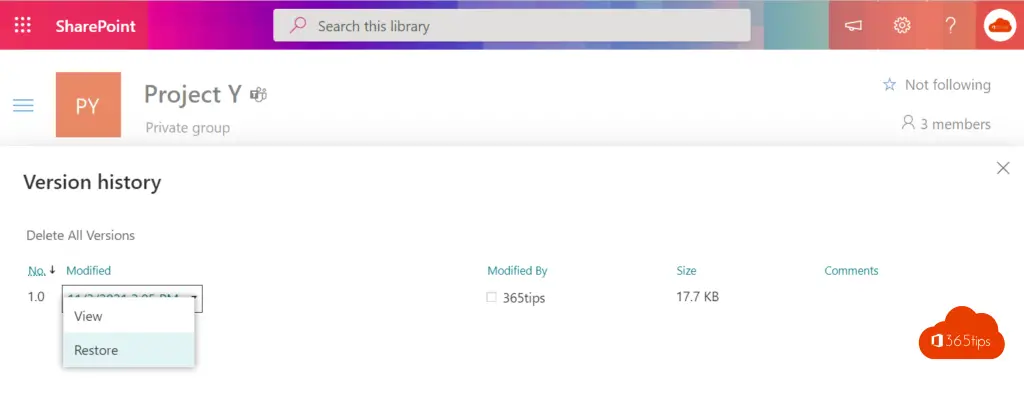This screenshot has height=395, width=1024.
Task: Click the Search this library field
Action: [x=511, y=26]
